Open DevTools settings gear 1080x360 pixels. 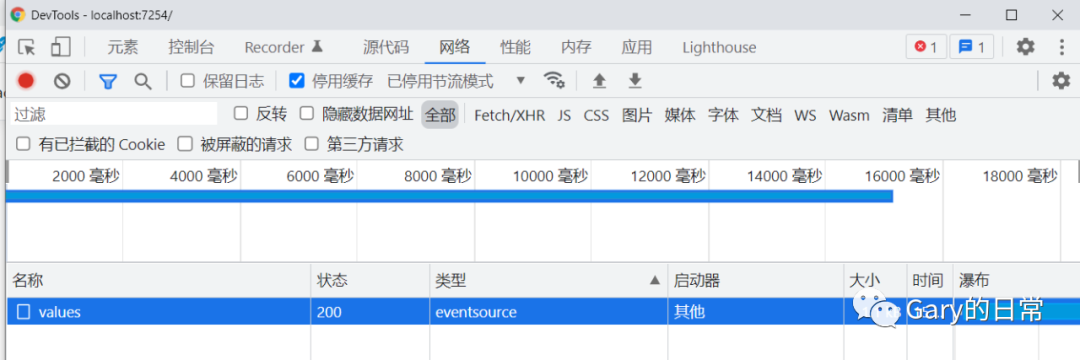[x=1026, y=47]
